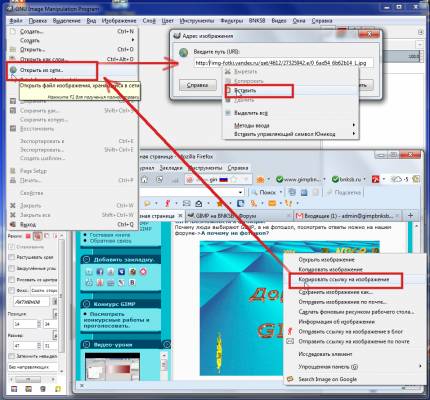Open the Firefox address bar dropdown arrow
This screenshot has height=400, width=430.
(x=240, y=192)
